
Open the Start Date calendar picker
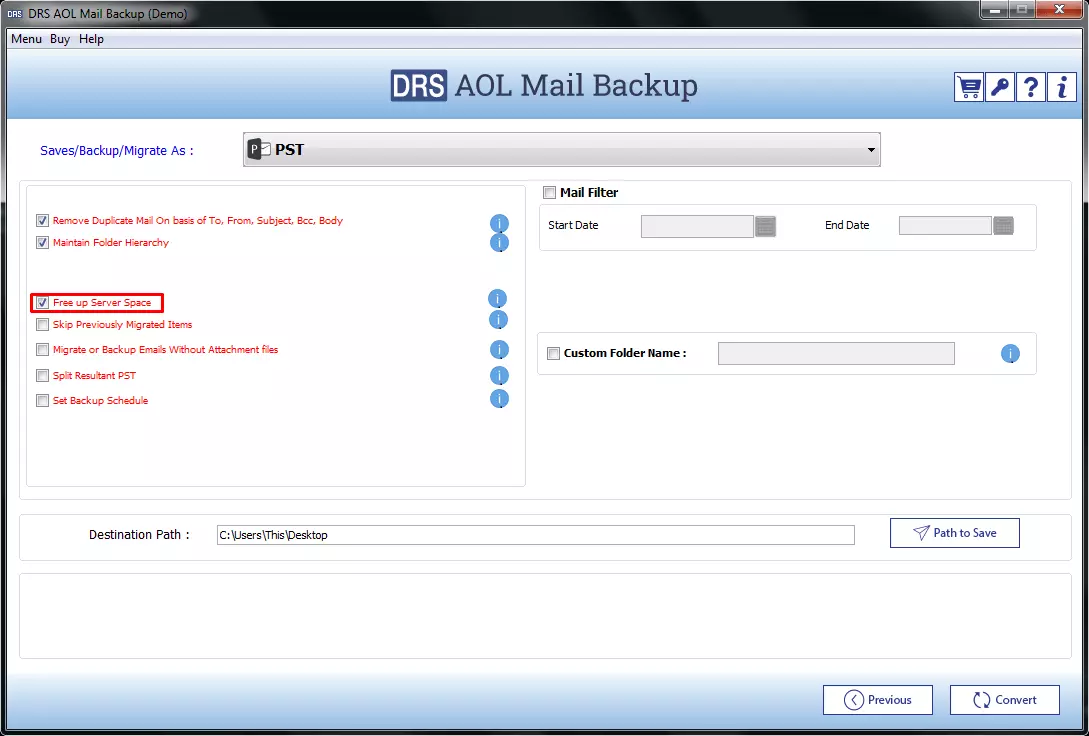765,226
